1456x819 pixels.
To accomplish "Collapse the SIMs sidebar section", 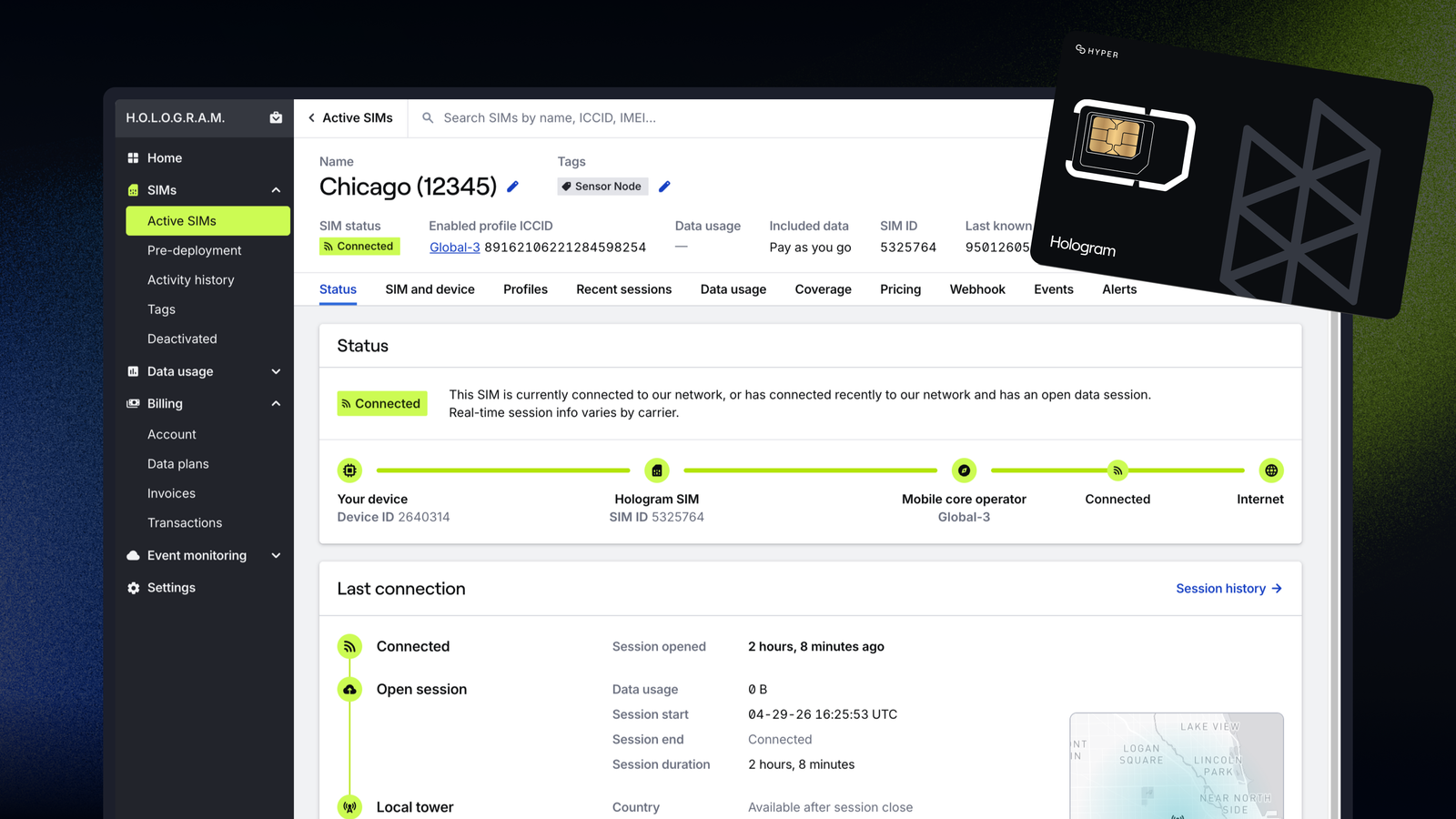I will coord(276,190).
